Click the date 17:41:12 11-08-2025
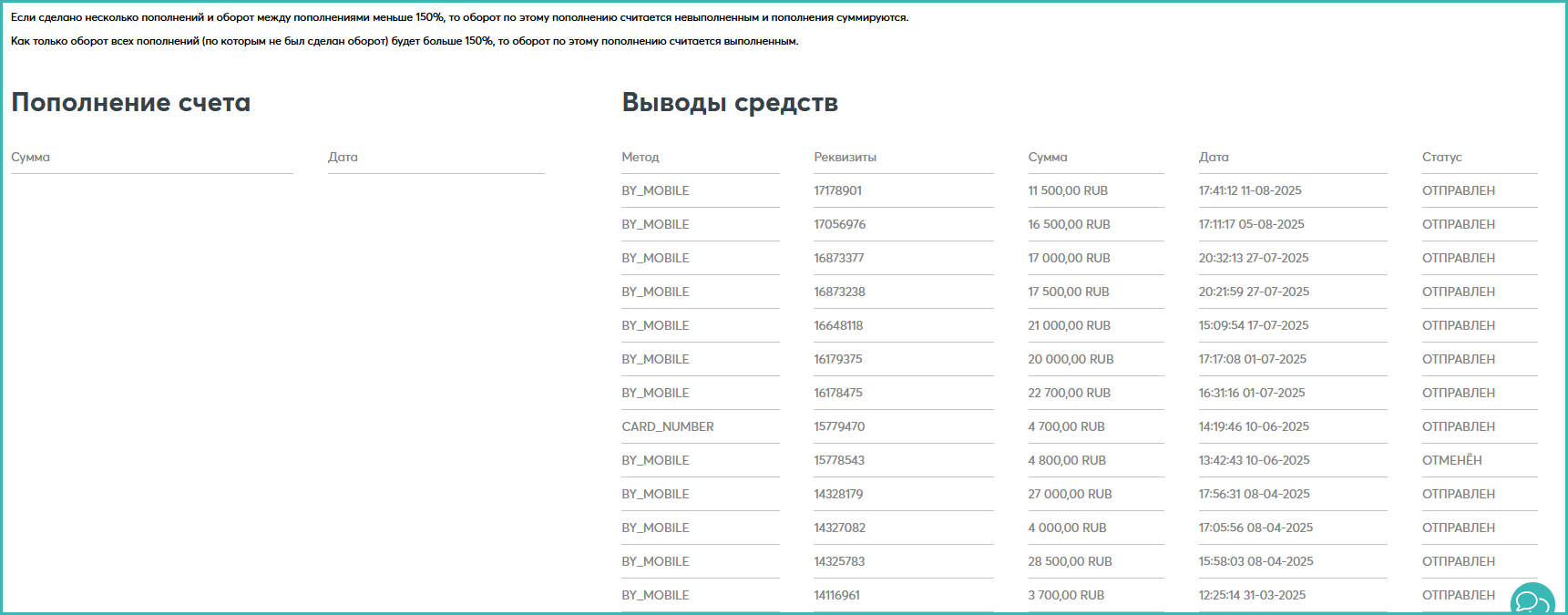Viewport: 1568px width, 615px height. (1250, 190)
